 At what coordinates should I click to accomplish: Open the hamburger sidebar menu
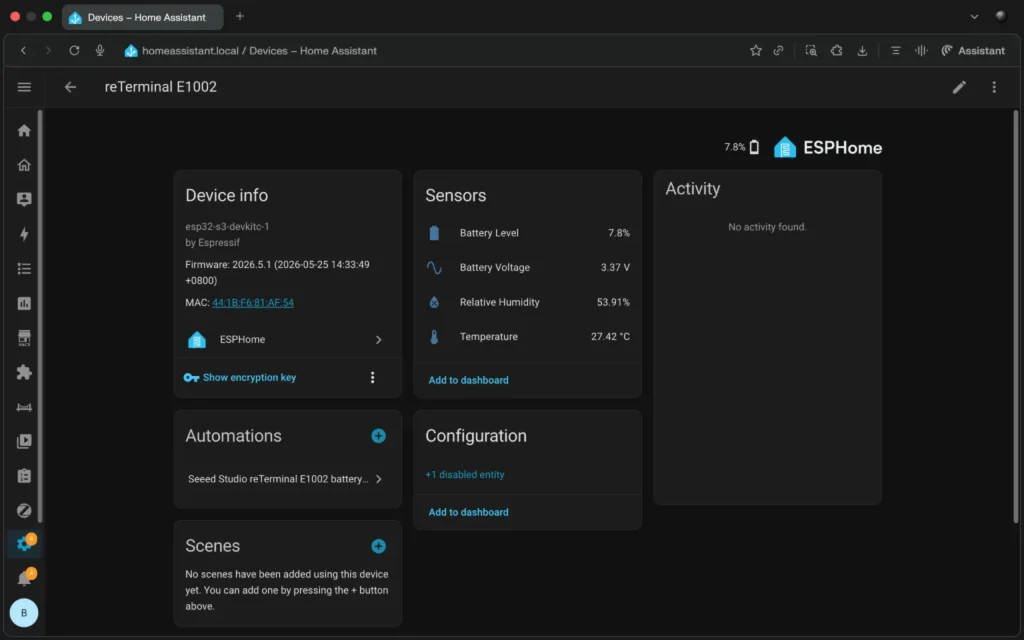[x=24, y=87]
